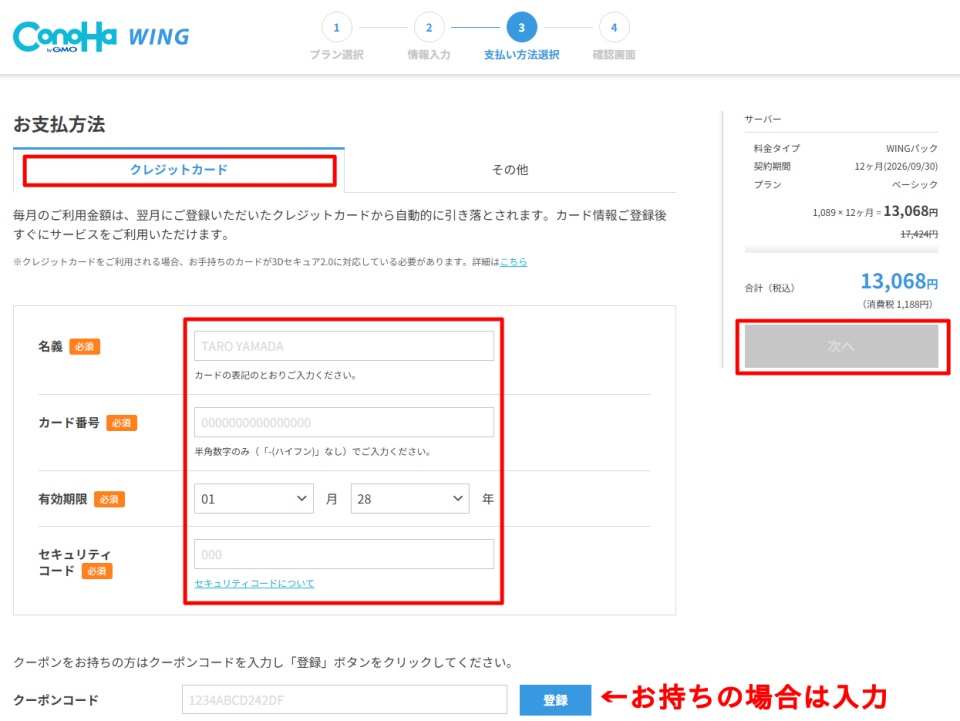
Task: Switch to the その他 payment tab
Action: 509,170
